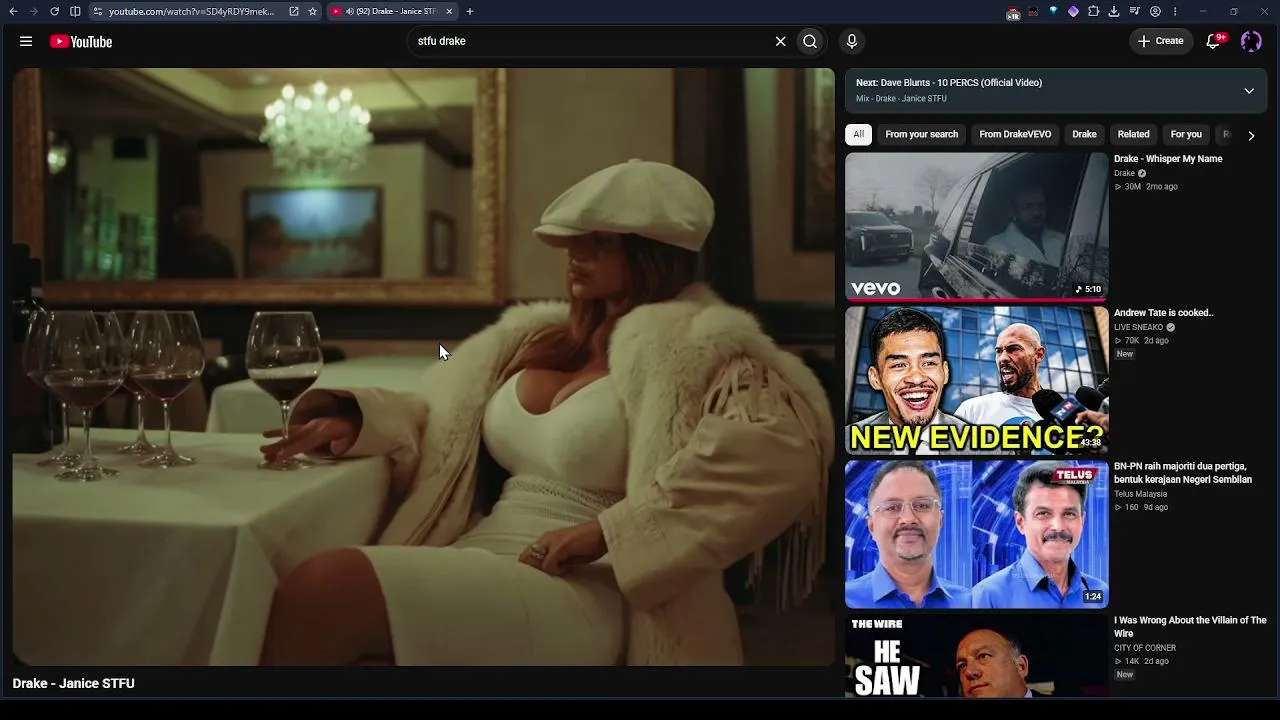Open the 'Drake - Whisper My Name' title link
This screenshot has height=720, width=1280.
tap(1168, 159)
